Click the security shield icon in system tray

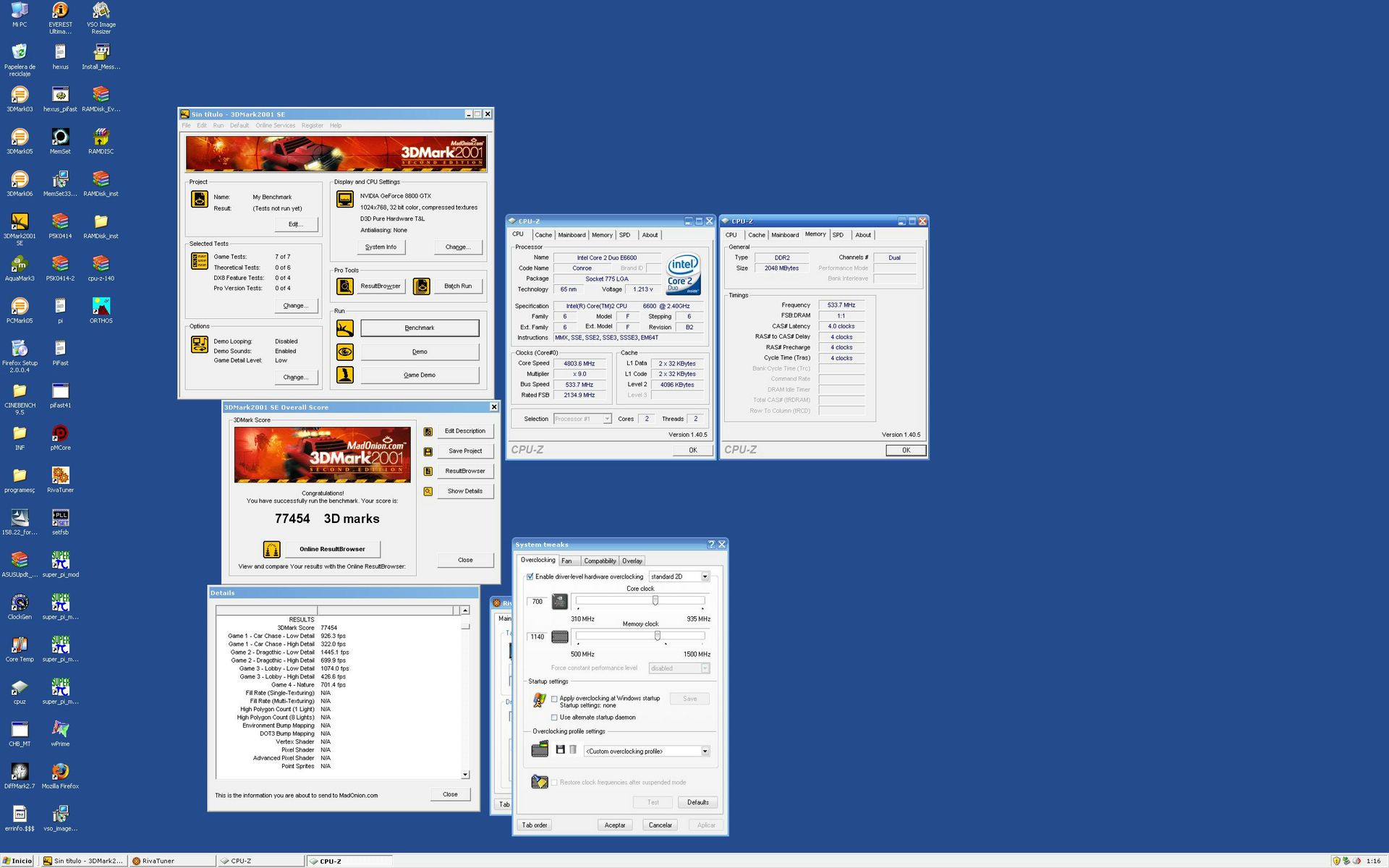point(1336,861)
